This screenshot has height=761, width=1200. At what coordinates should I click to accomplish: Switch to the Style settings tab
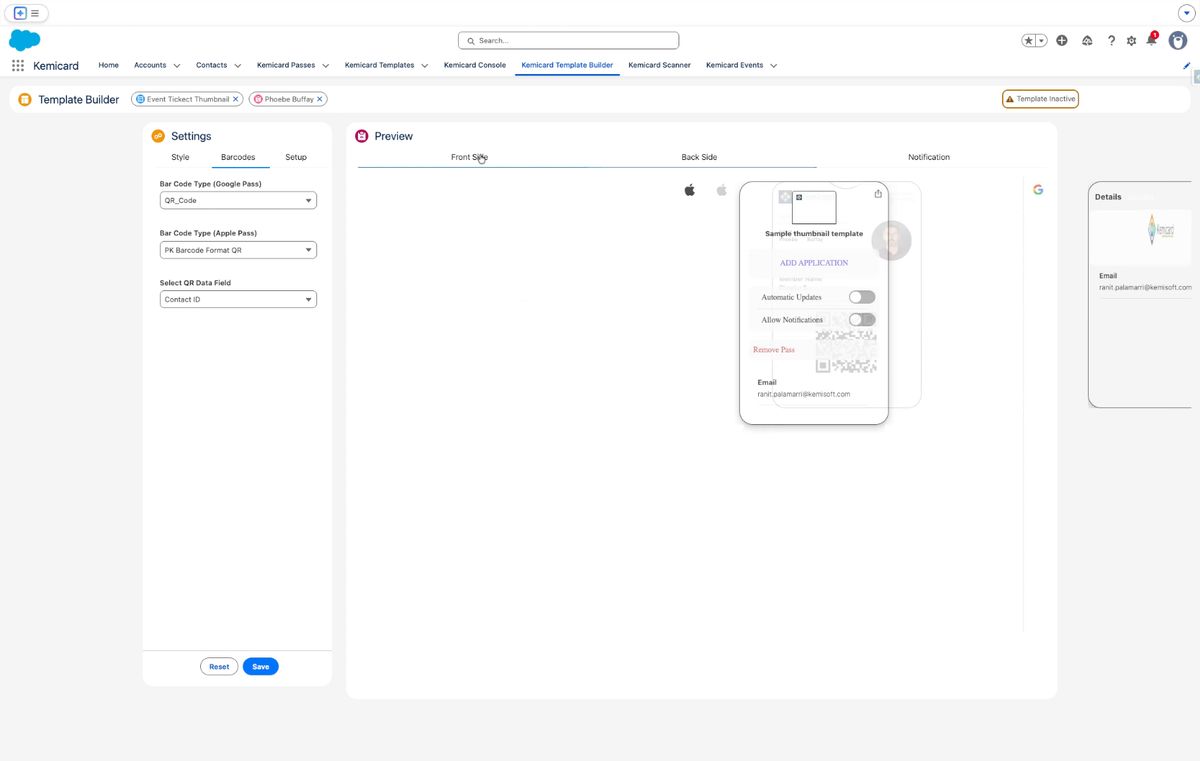click(180, 157)
